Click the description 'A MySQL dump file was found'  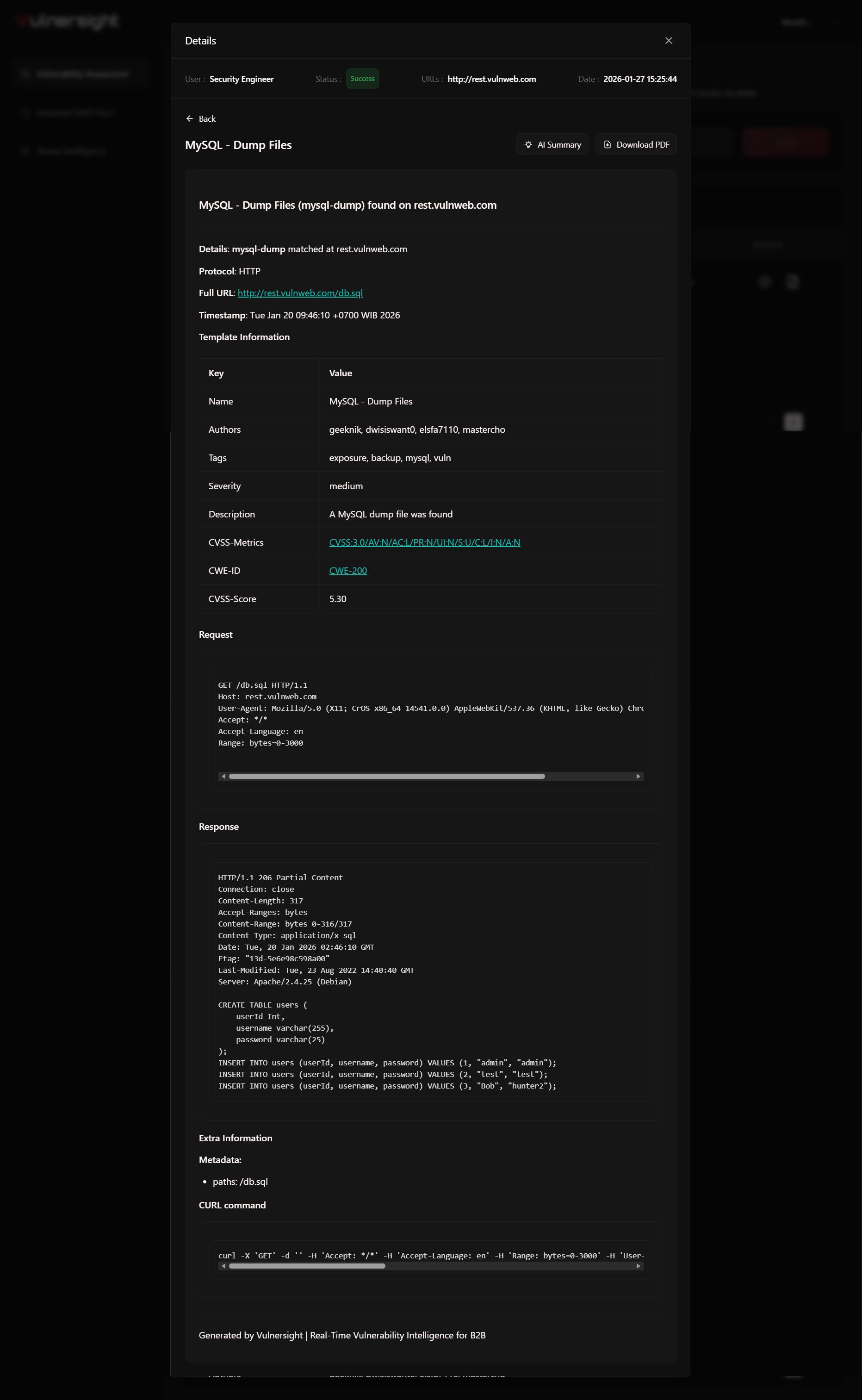tap(391, 514)
